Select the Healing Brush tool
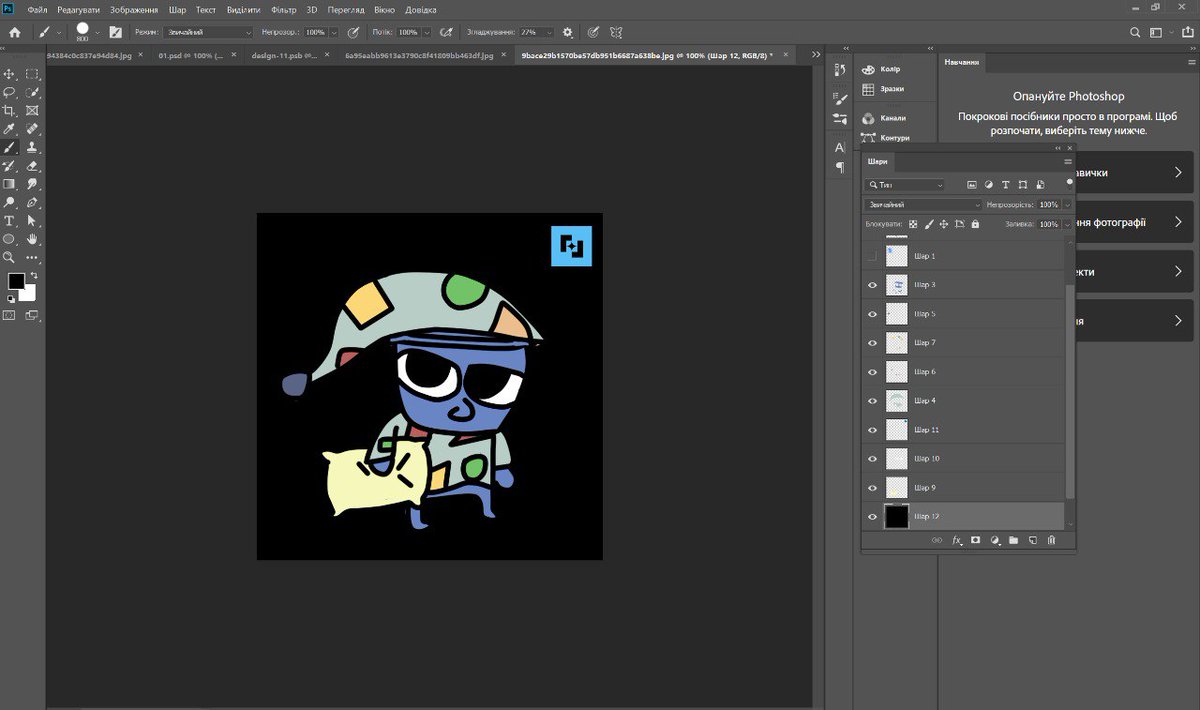Screen dimensions: 1200x710 (32, 129)
